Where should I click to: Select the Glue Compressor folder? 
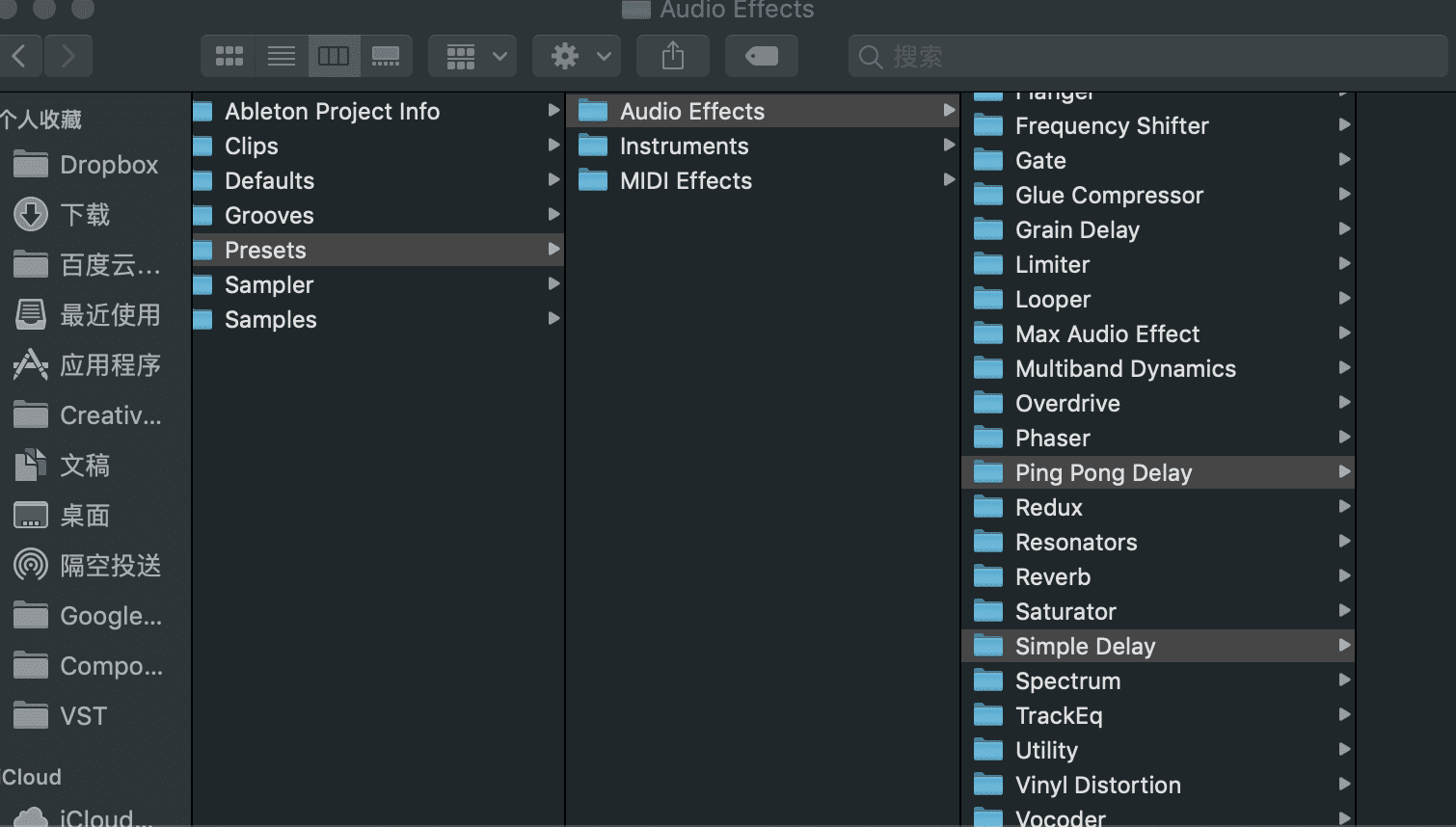click(x=1159, y=195)
